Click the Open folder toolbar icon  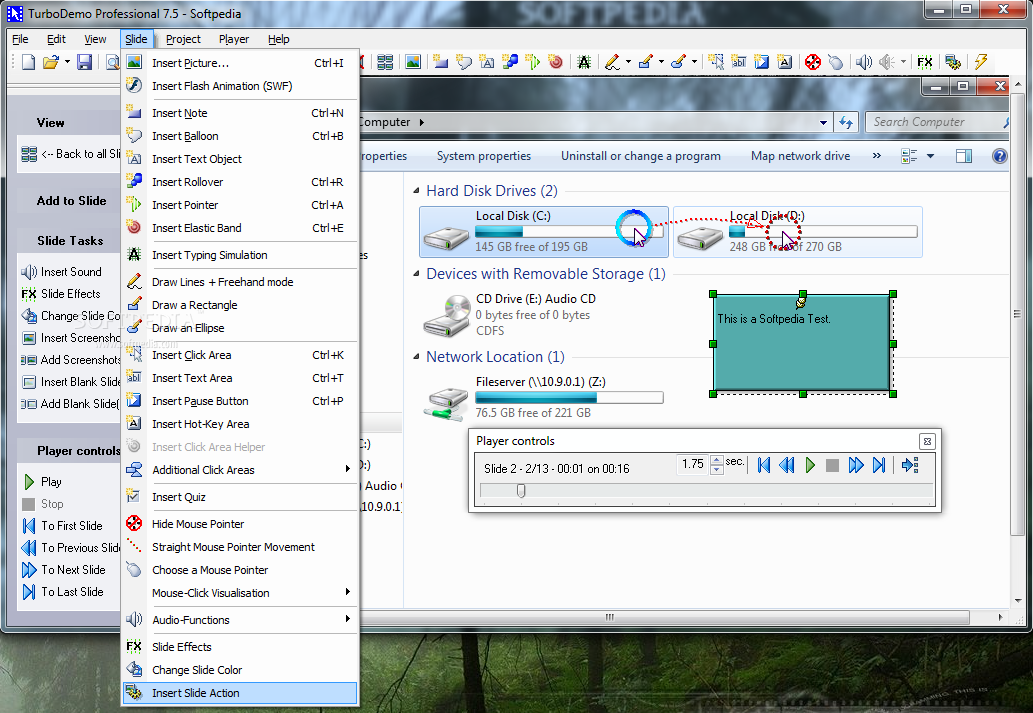[51, 62]
